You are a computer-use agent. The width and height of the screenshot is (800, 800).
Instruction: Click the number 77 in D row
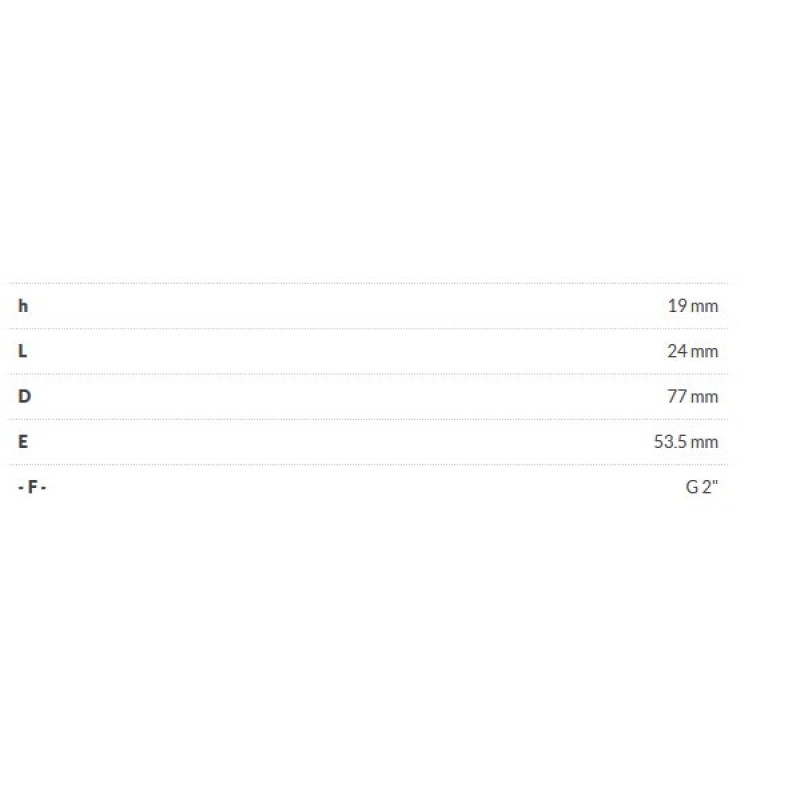point(677,396)
